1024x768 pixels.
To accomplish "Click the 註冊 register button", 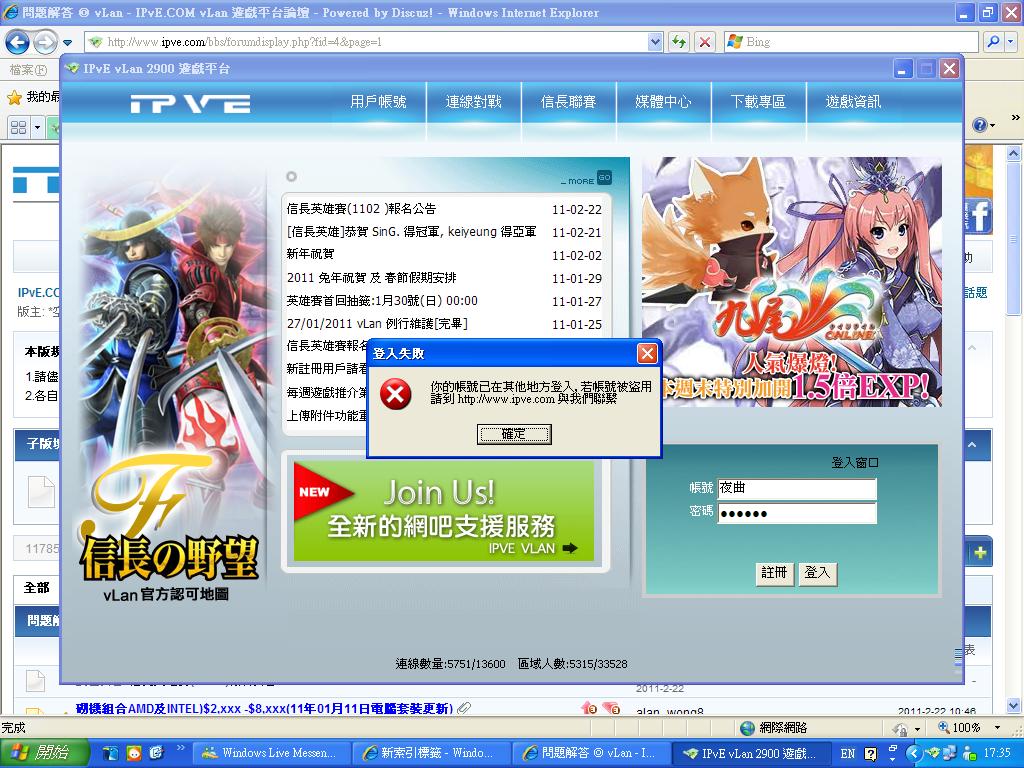I will point(774,573).
